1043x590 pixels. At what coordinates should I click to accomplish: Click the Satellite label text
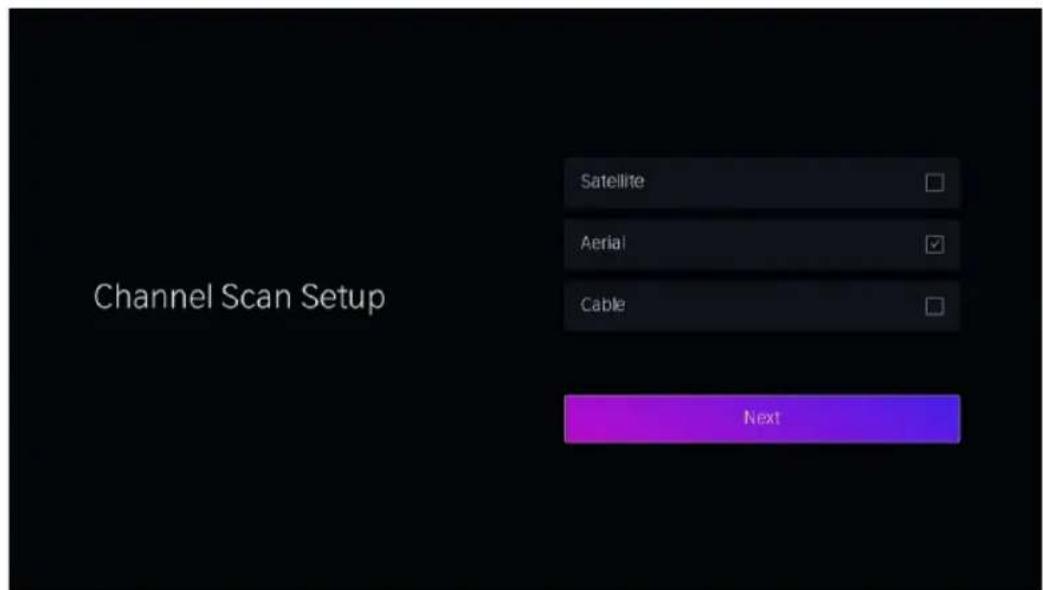pos(612,182)
